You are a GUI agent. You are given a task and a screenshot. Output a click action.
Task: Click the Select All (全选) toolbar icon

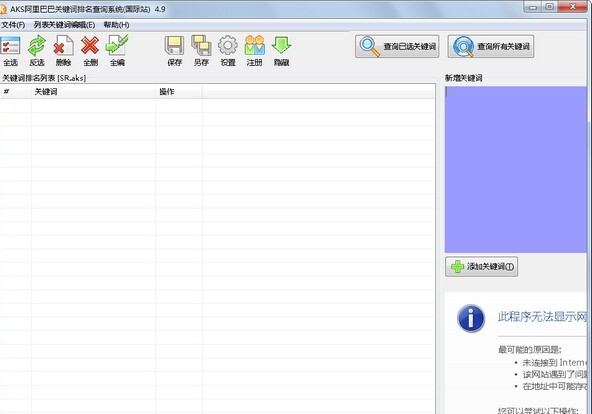coord(10,51)
